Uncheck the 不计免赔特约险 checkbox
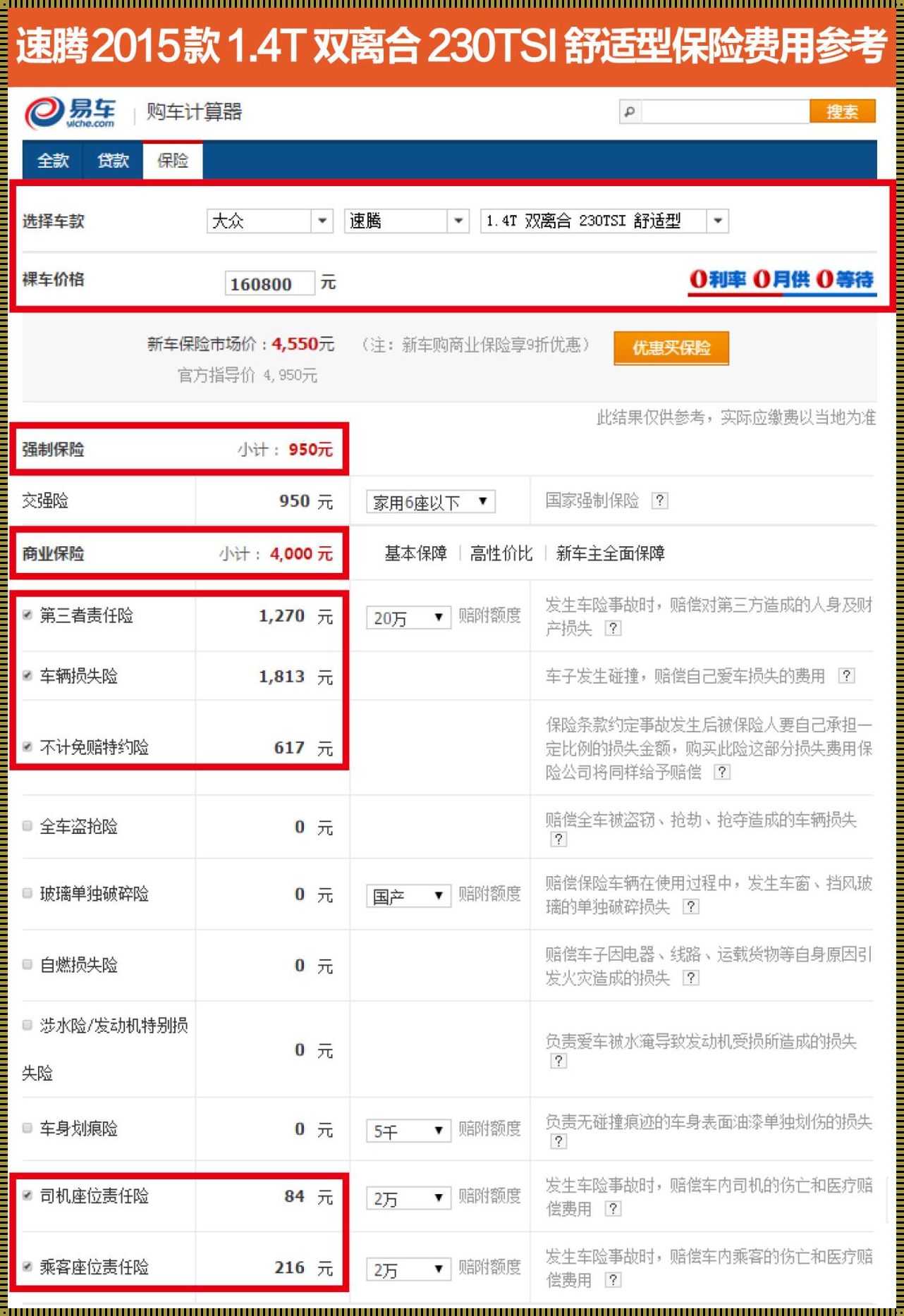The image size is (904, 1316). pos(28,746)
